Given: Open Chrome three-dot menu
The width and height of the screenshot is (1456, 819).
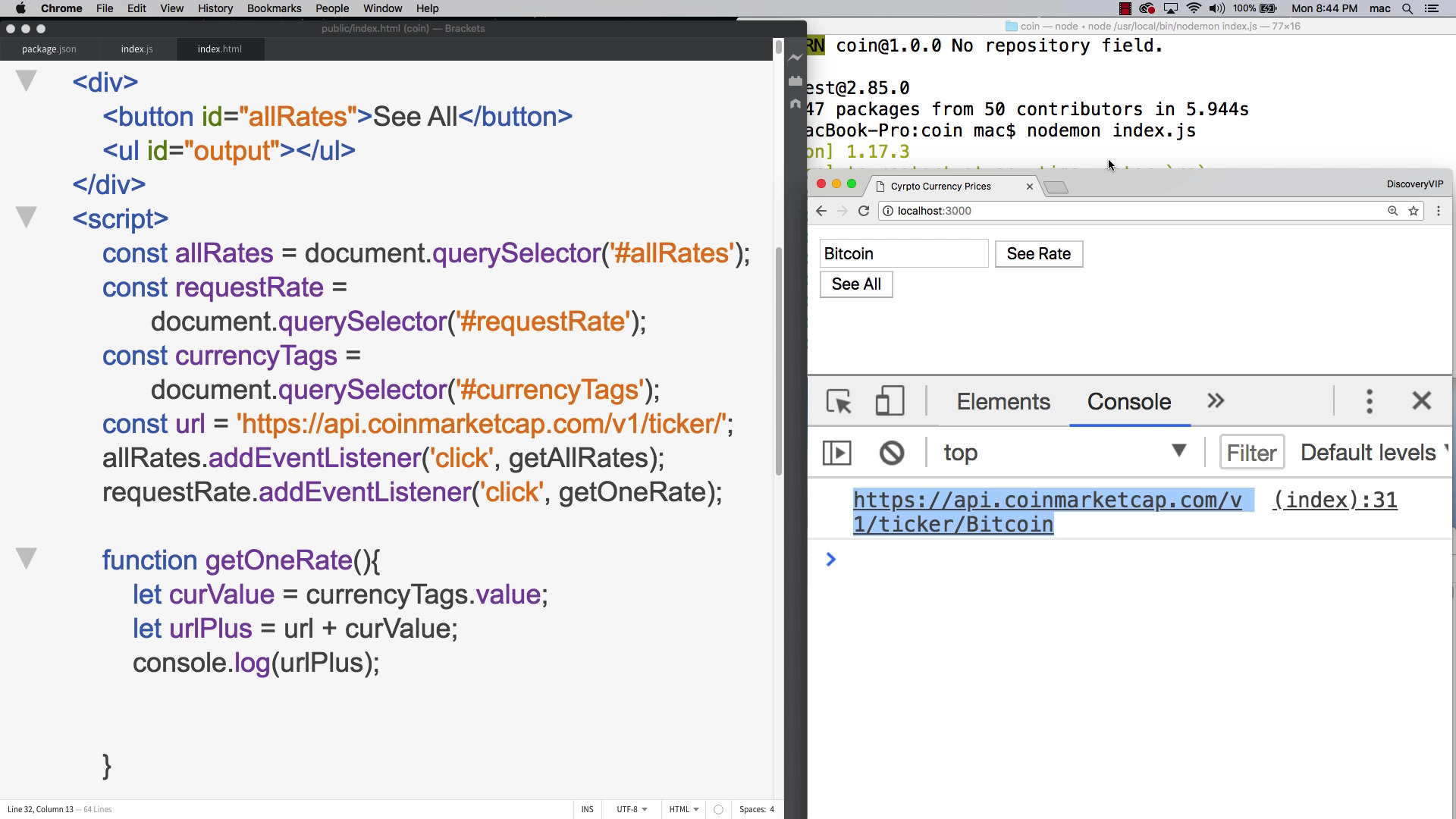Looking at the screenshot, I should point(1439,211).
